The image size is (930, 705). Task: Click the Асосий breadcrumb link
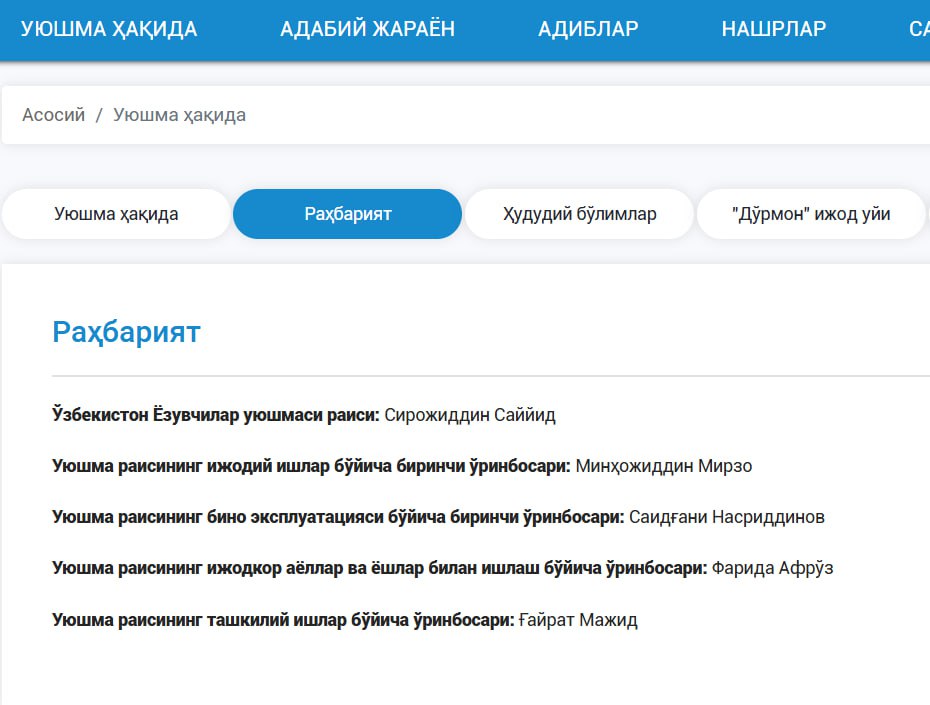pos(54,115)
